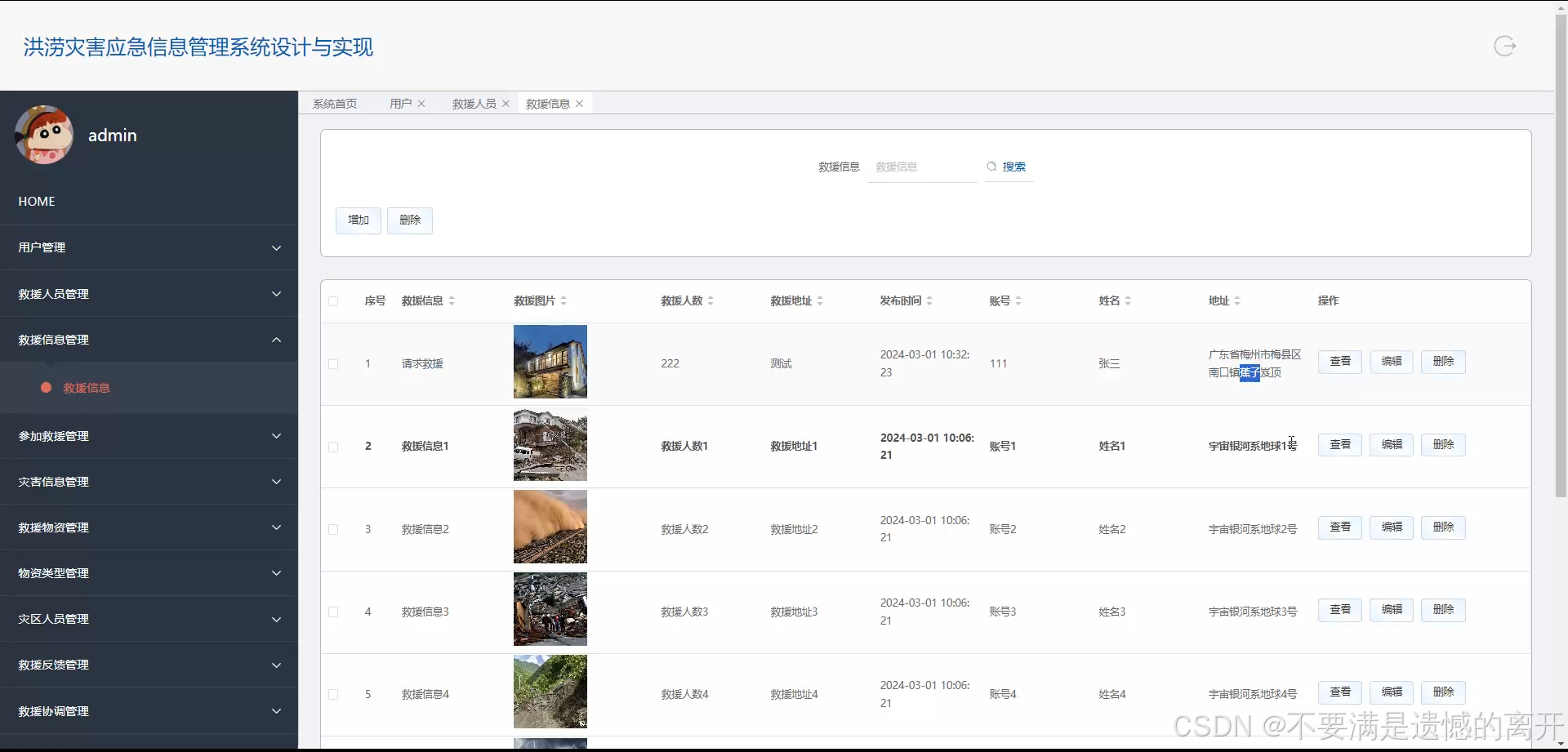Screen dimensions: 1568x752
Task: Sort by the 救援信息 column
Action: [452, 301]
